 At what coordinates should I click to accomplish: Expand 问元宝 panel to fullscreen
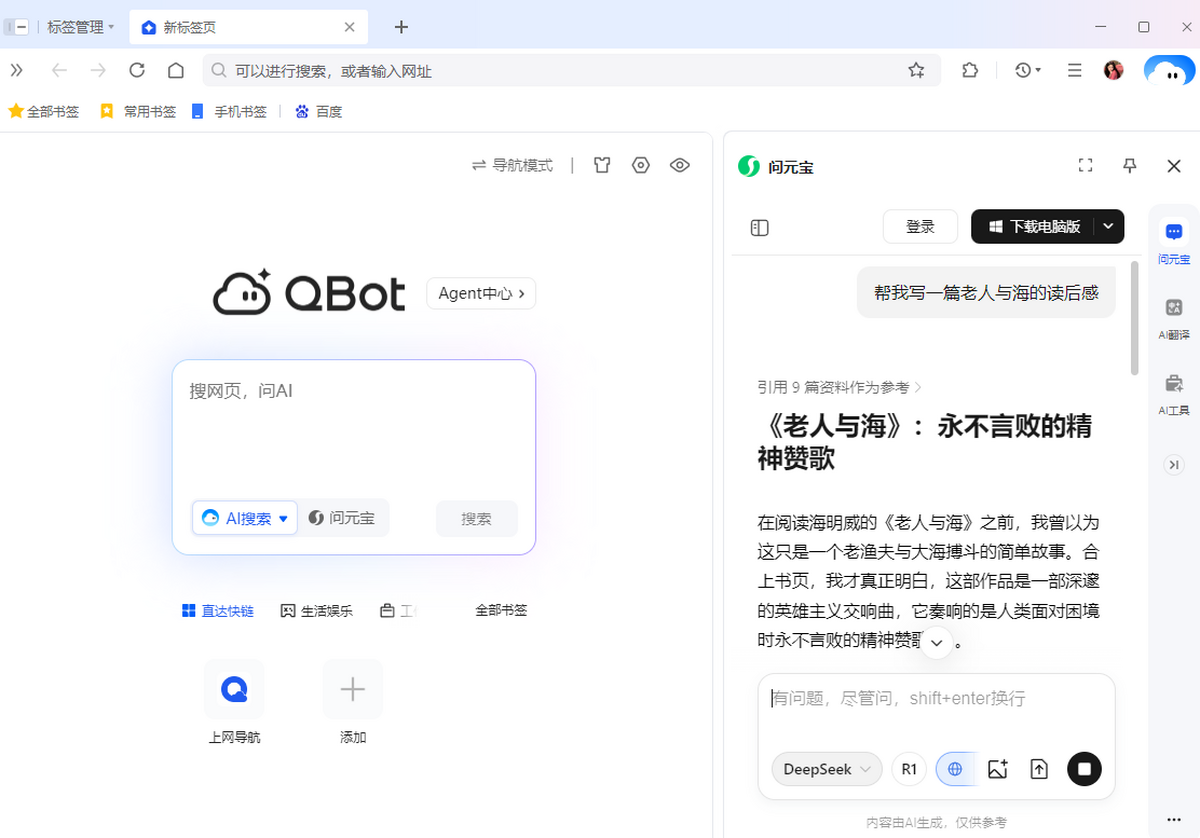pos(1086,165)
